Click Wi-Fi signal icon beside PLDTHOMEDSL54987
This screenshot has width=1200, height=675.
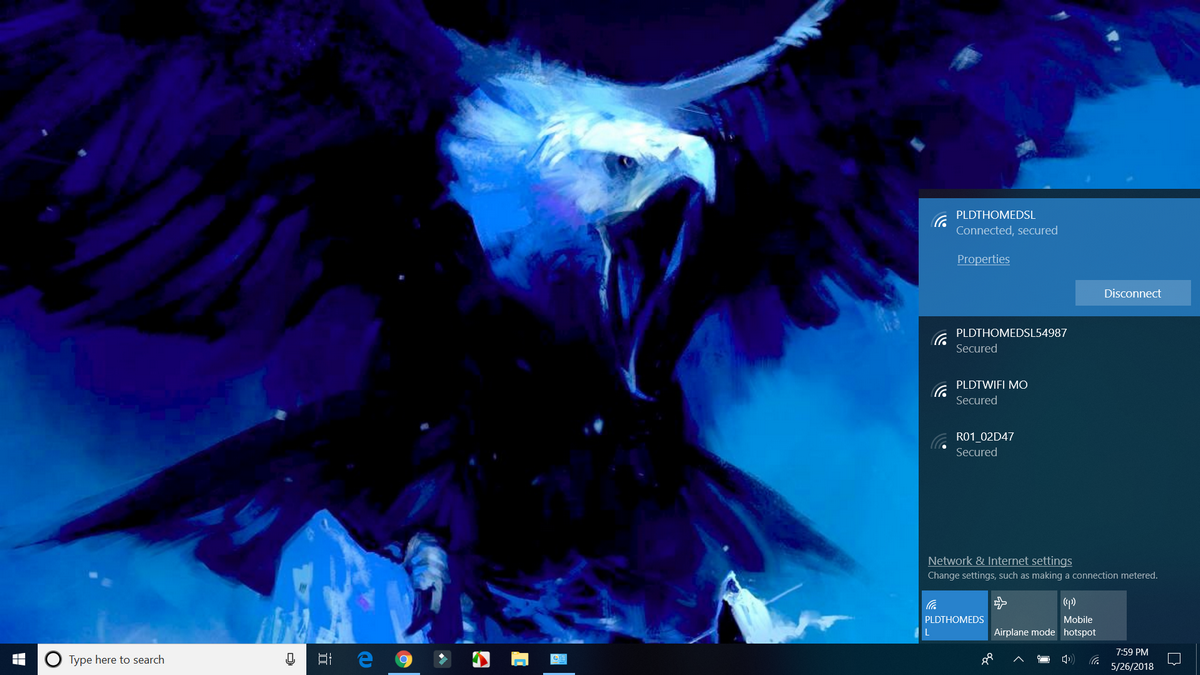(939, 339)
